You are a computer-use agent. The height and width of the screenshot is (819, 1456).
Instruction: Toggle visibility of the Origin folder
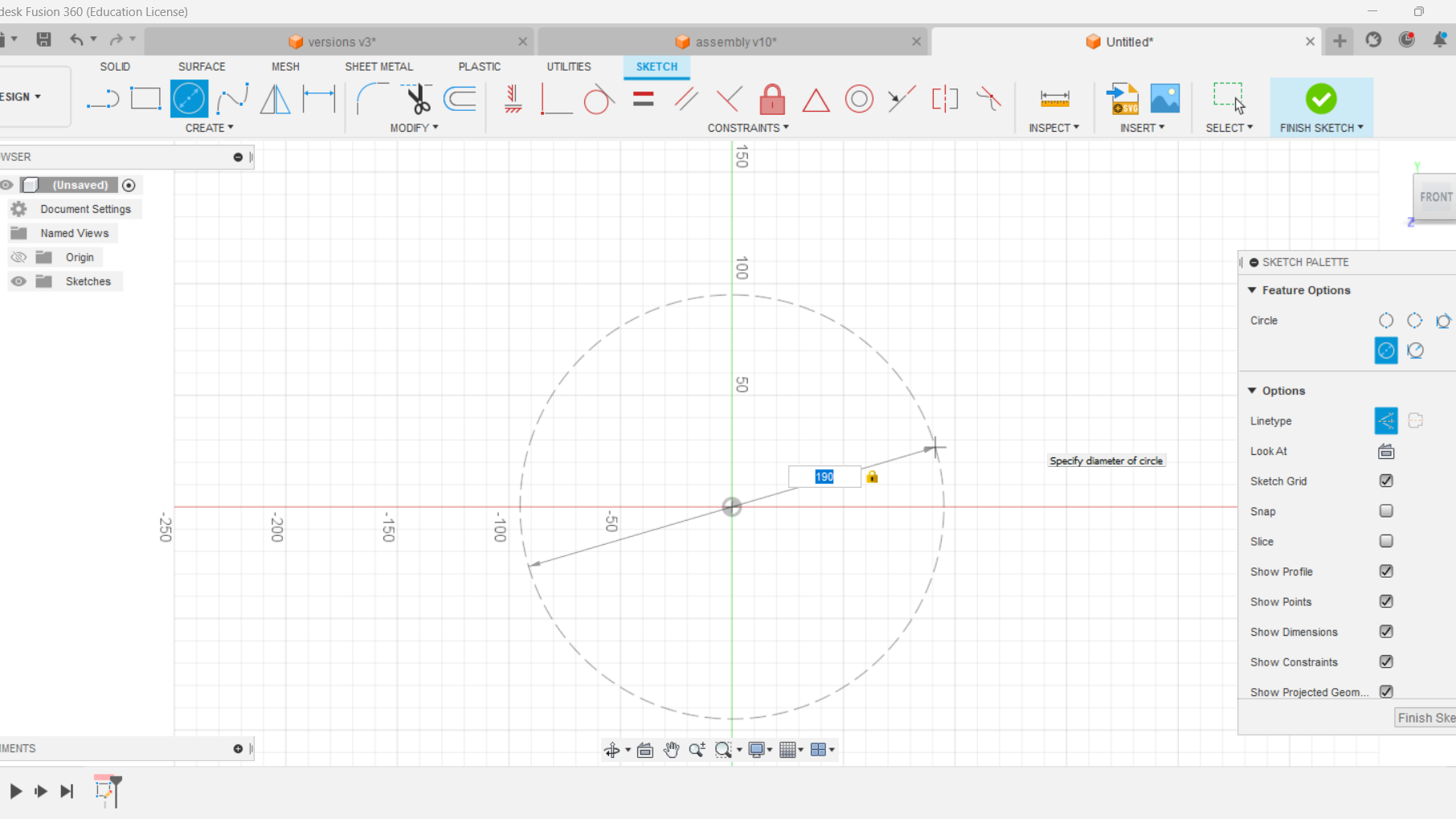pyautogui.click(x=18, y=256)
